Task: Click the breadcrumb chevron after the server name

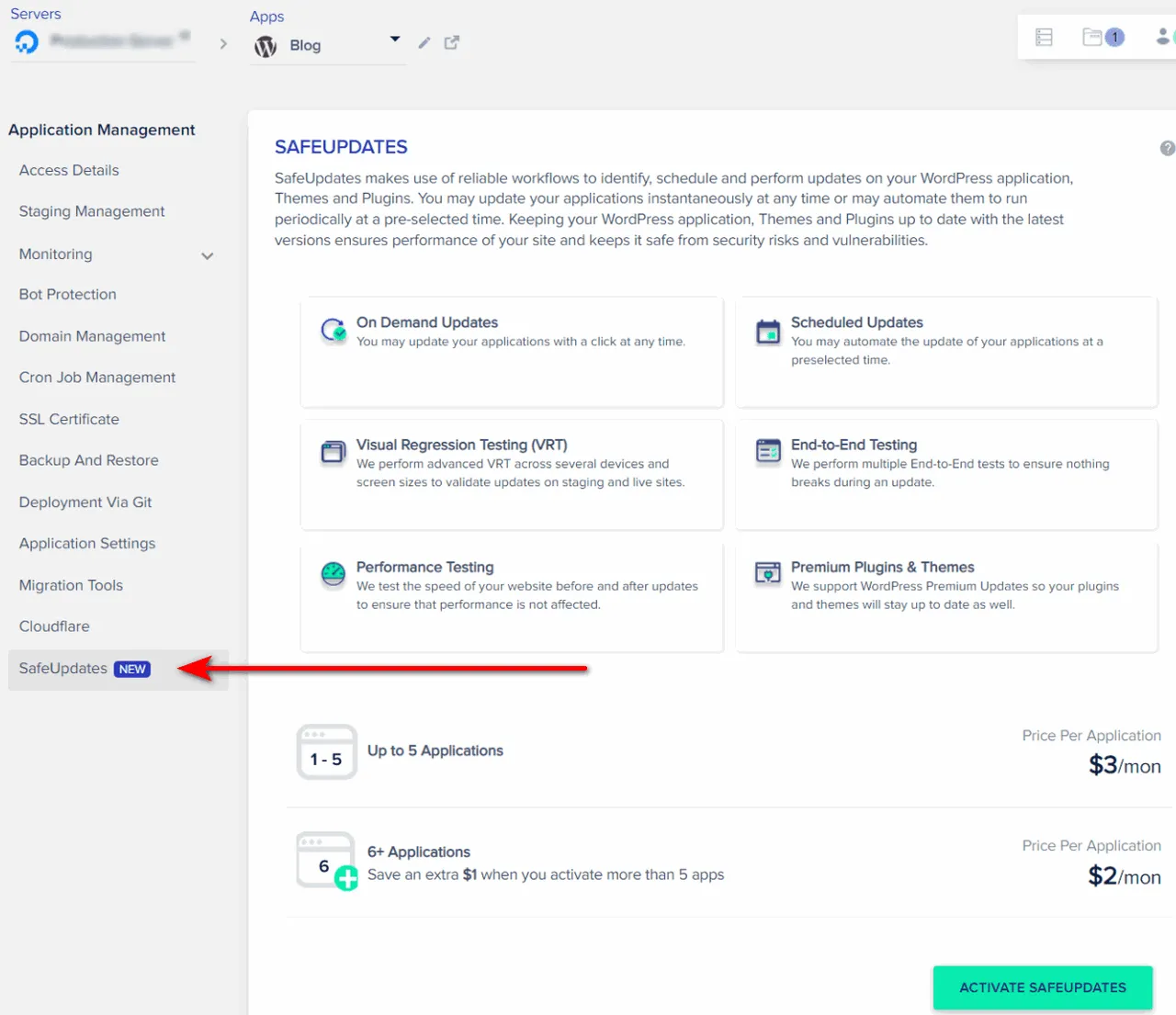Action: (223, 43)
